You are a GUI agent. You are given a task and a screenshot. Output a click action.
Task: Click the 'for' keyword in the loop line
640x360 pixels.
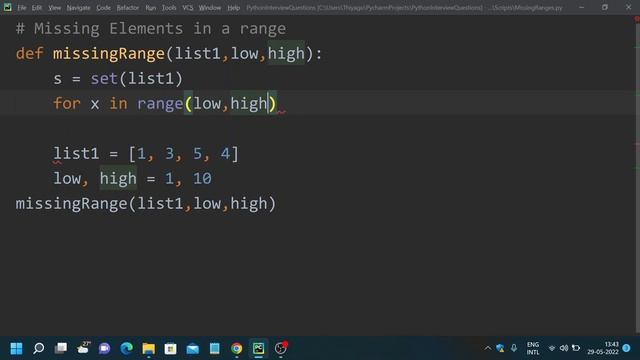pyautogui.click(x=67, y=103)
